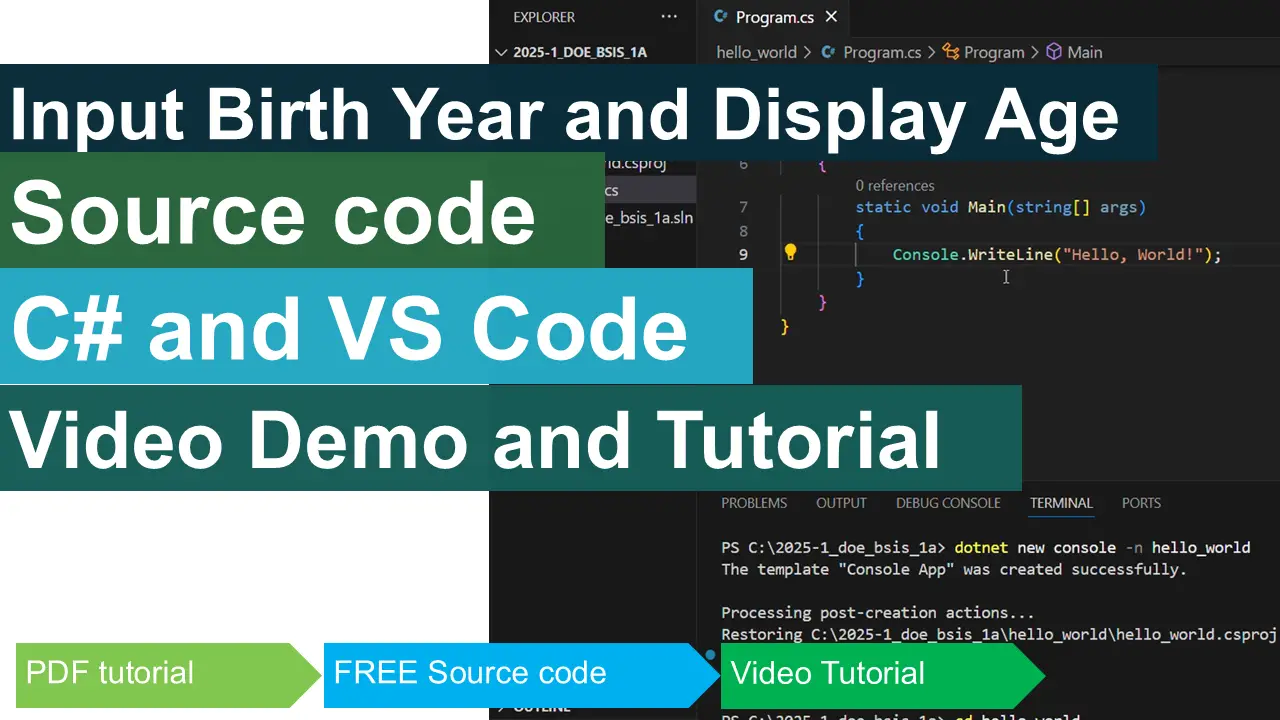Close the Program.cs editor tab

831,17
